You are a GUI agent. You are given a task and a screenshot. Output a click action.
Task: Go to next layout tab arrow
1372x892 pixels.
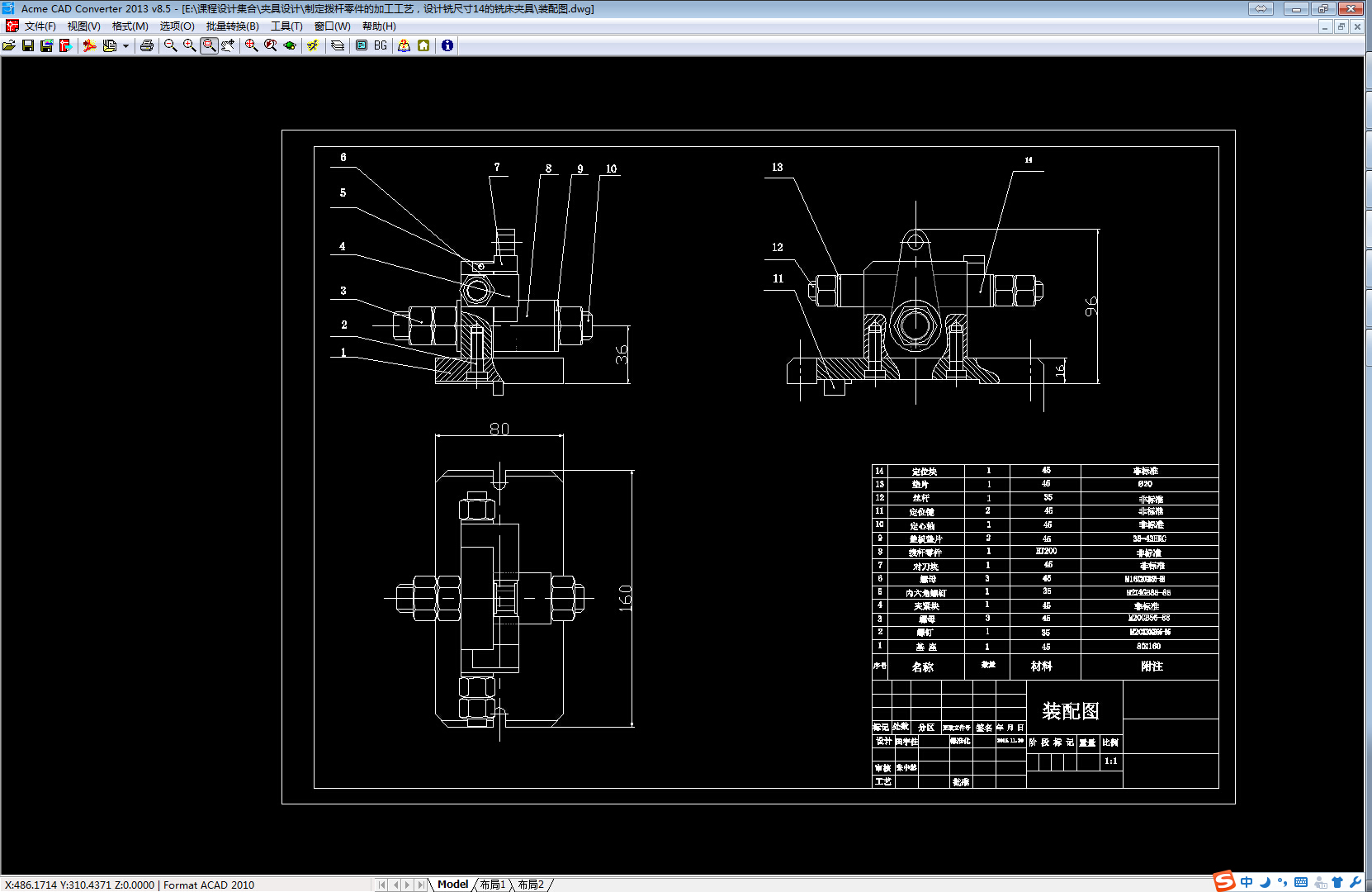coord(407,885)
